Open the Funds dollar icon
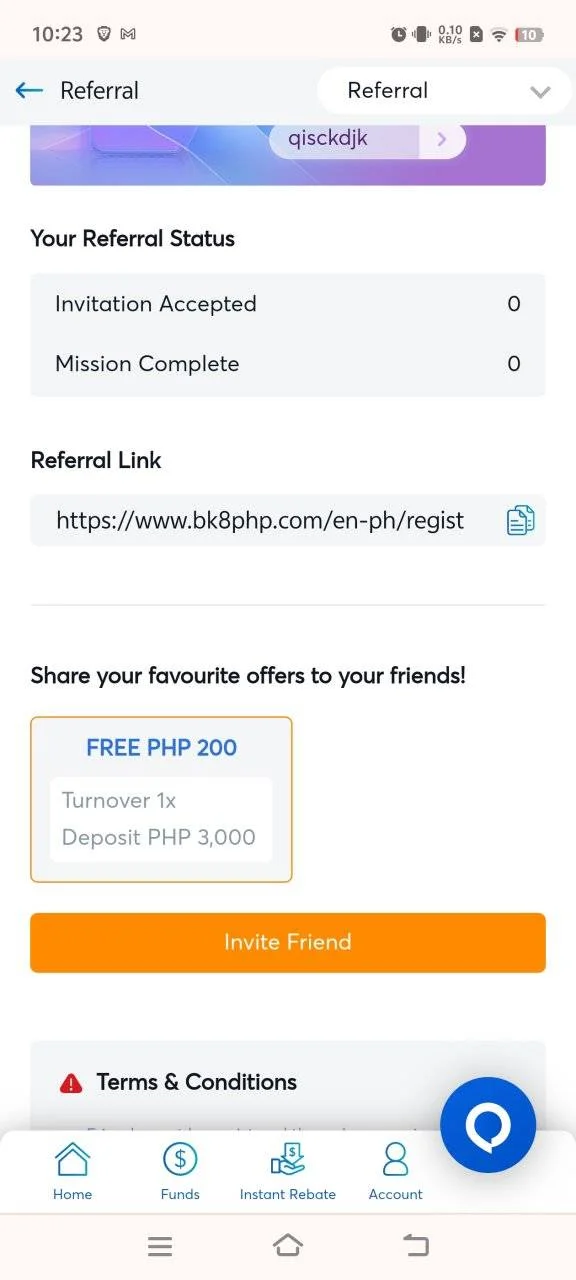The width and height of the screenshot is (576, 1280). [180, 1160]
